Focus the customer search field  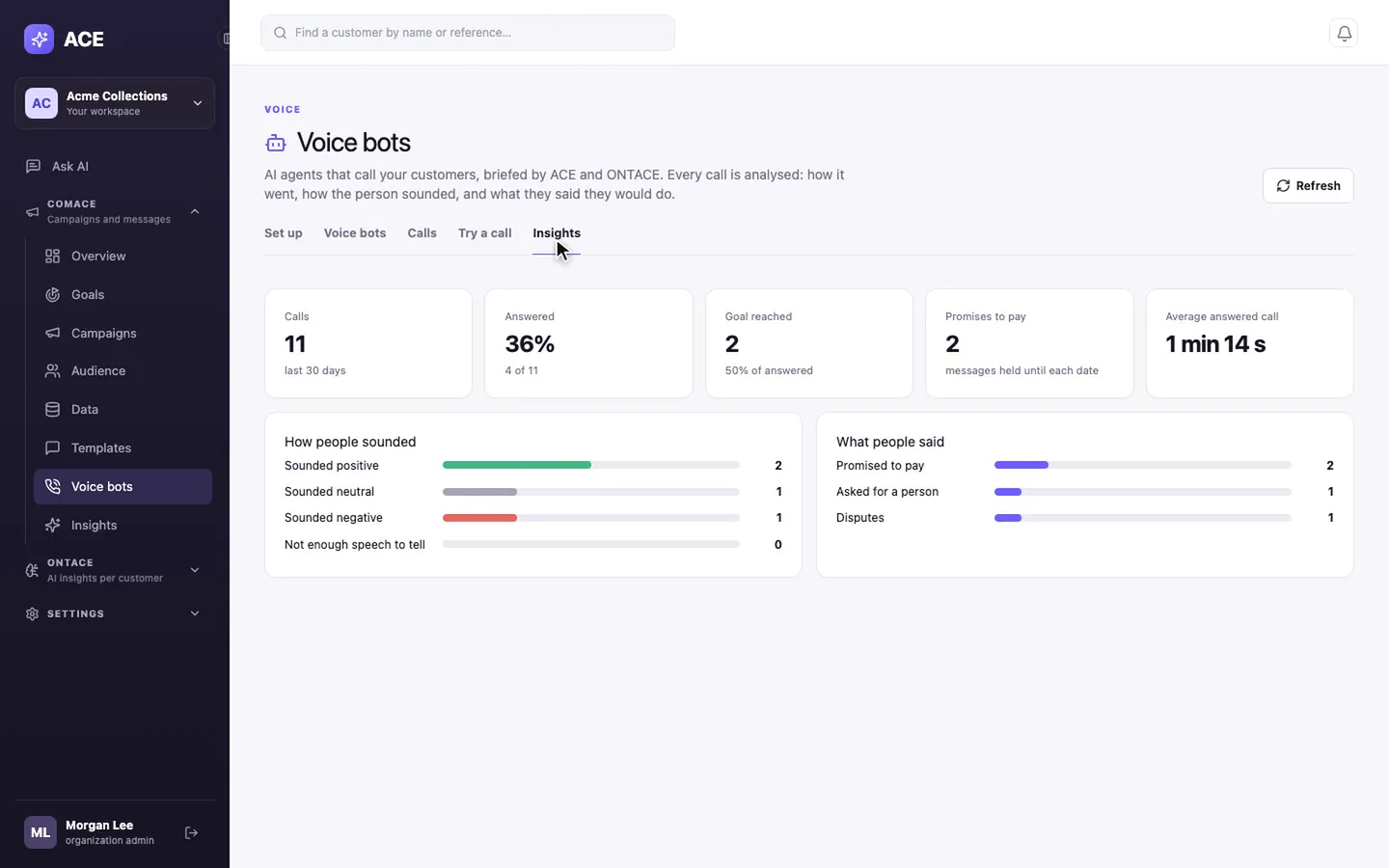click(468, 33)
